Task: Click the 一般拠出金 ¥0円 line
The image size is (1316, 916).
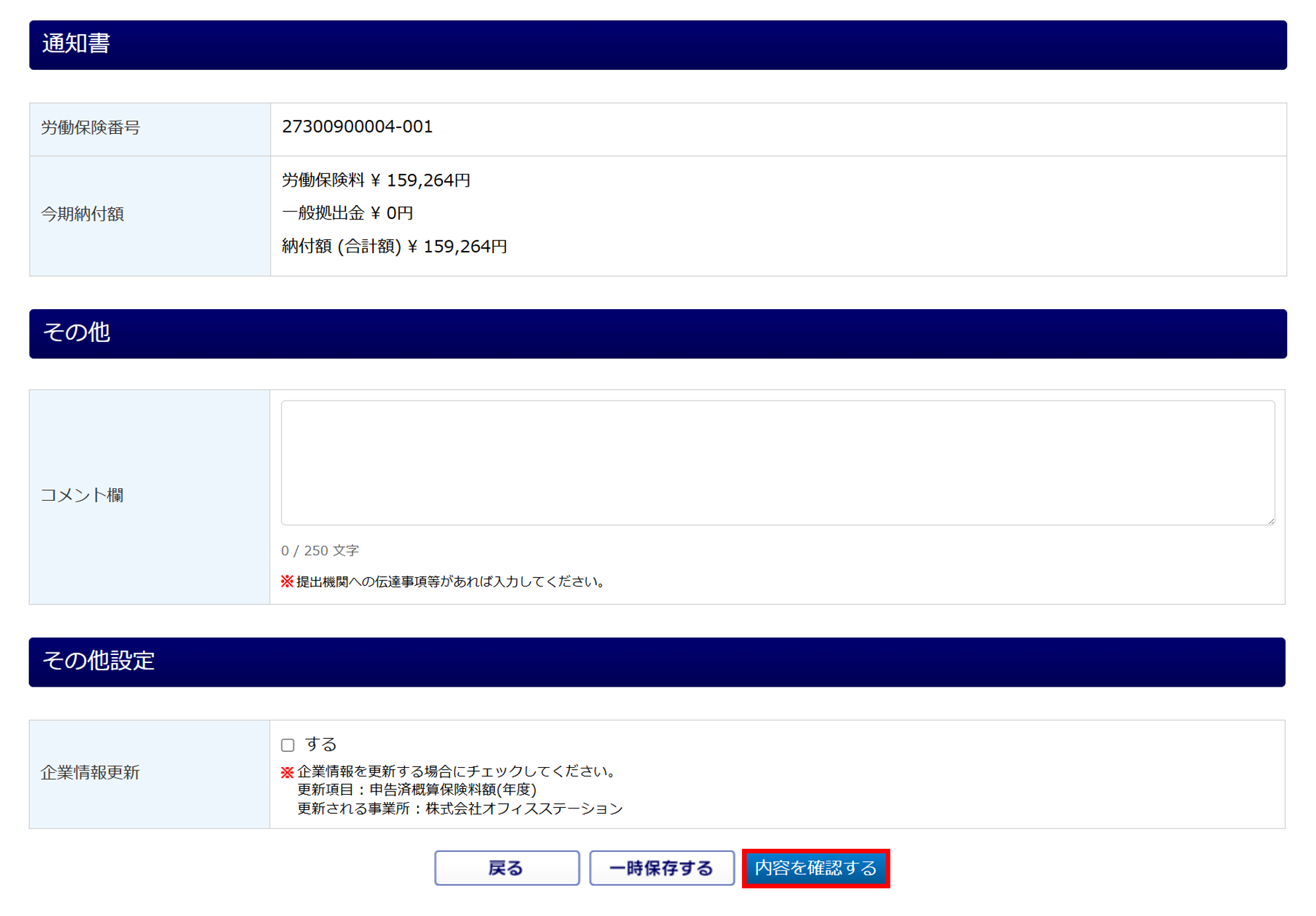Action: coord(347,213)
